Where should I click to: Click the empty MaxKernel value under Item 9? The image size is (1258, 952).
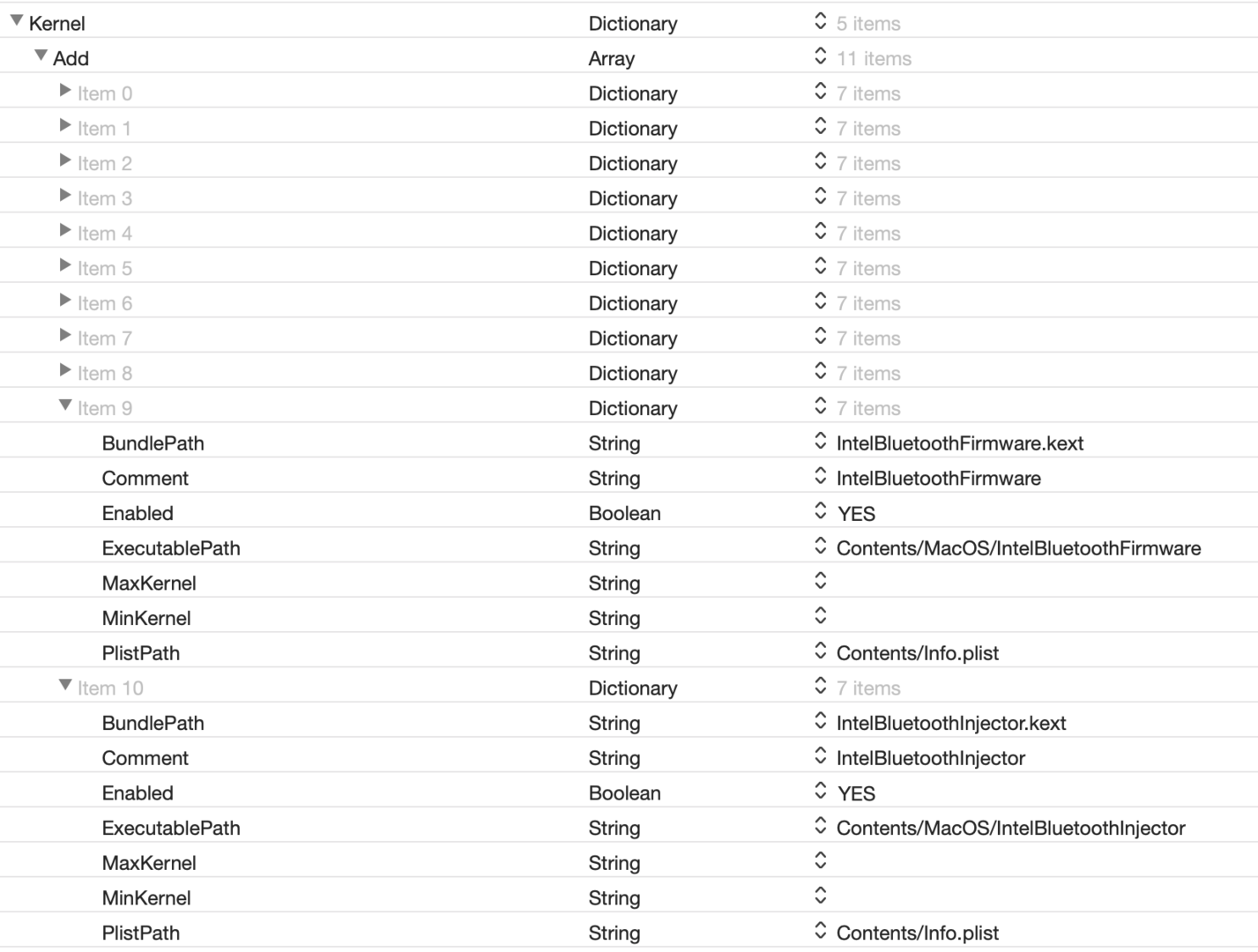coord(970,583)
